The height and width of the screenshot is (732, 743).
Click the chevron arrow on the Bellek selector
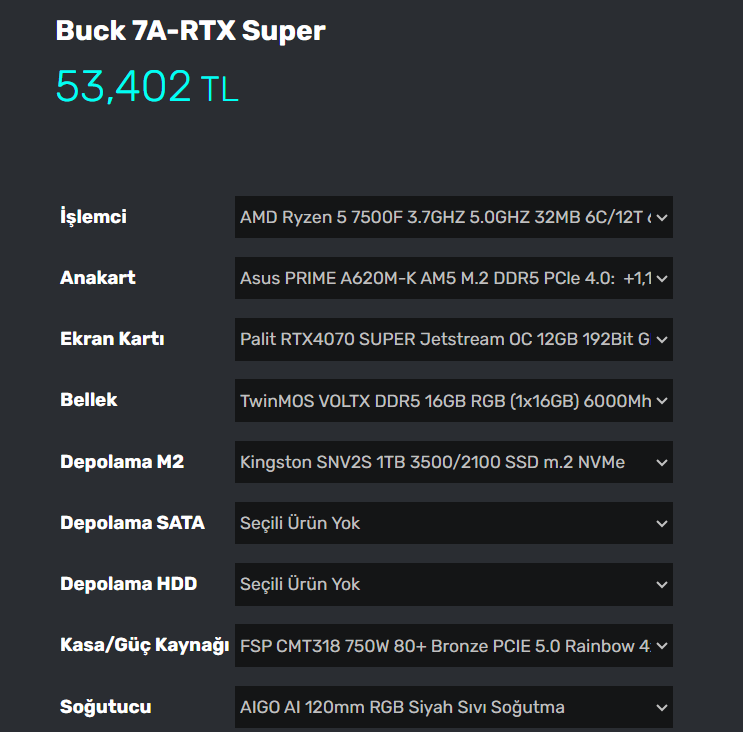(661, 401)
